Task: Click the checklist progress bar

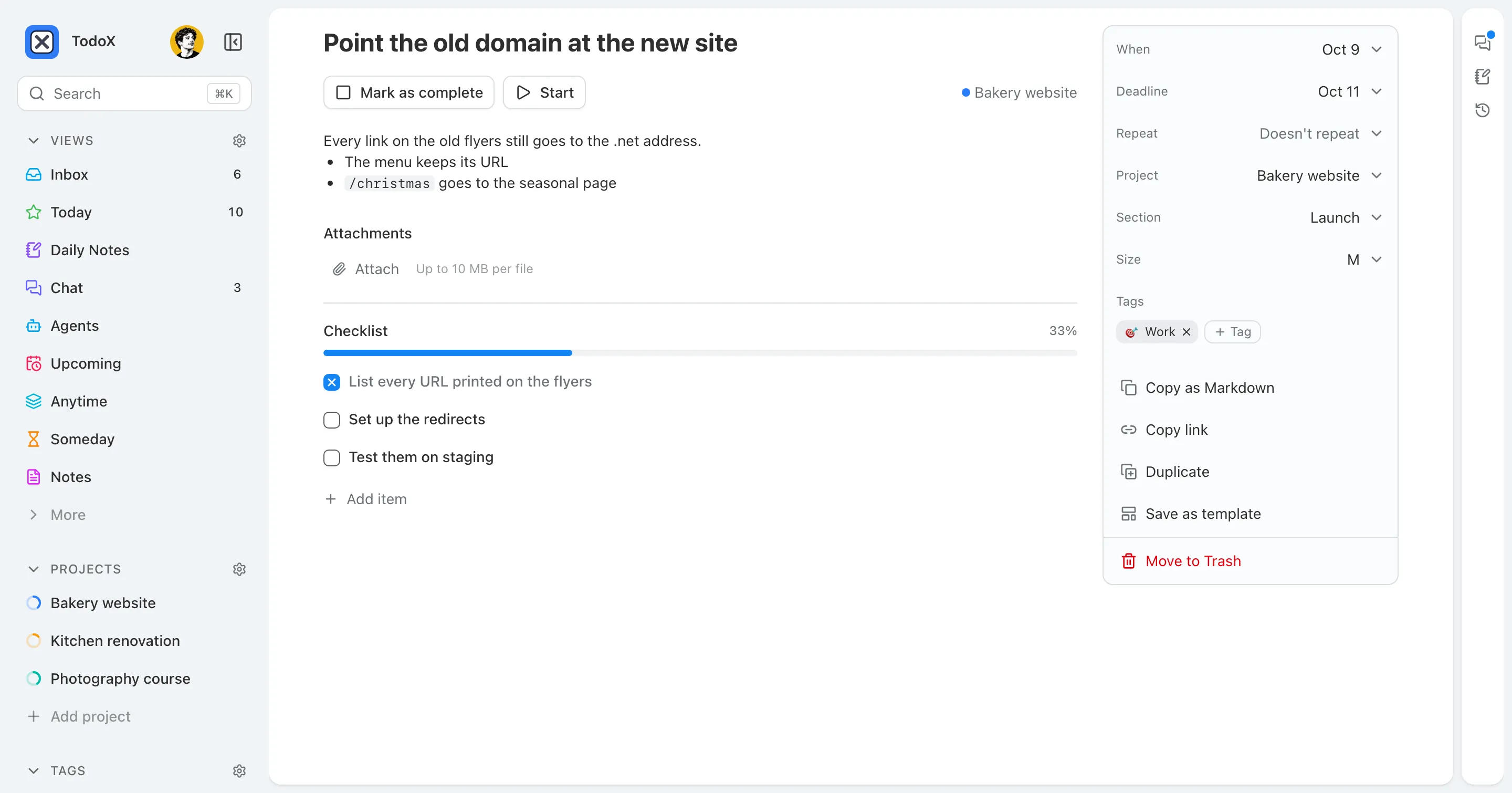Action: click(700, 353)
